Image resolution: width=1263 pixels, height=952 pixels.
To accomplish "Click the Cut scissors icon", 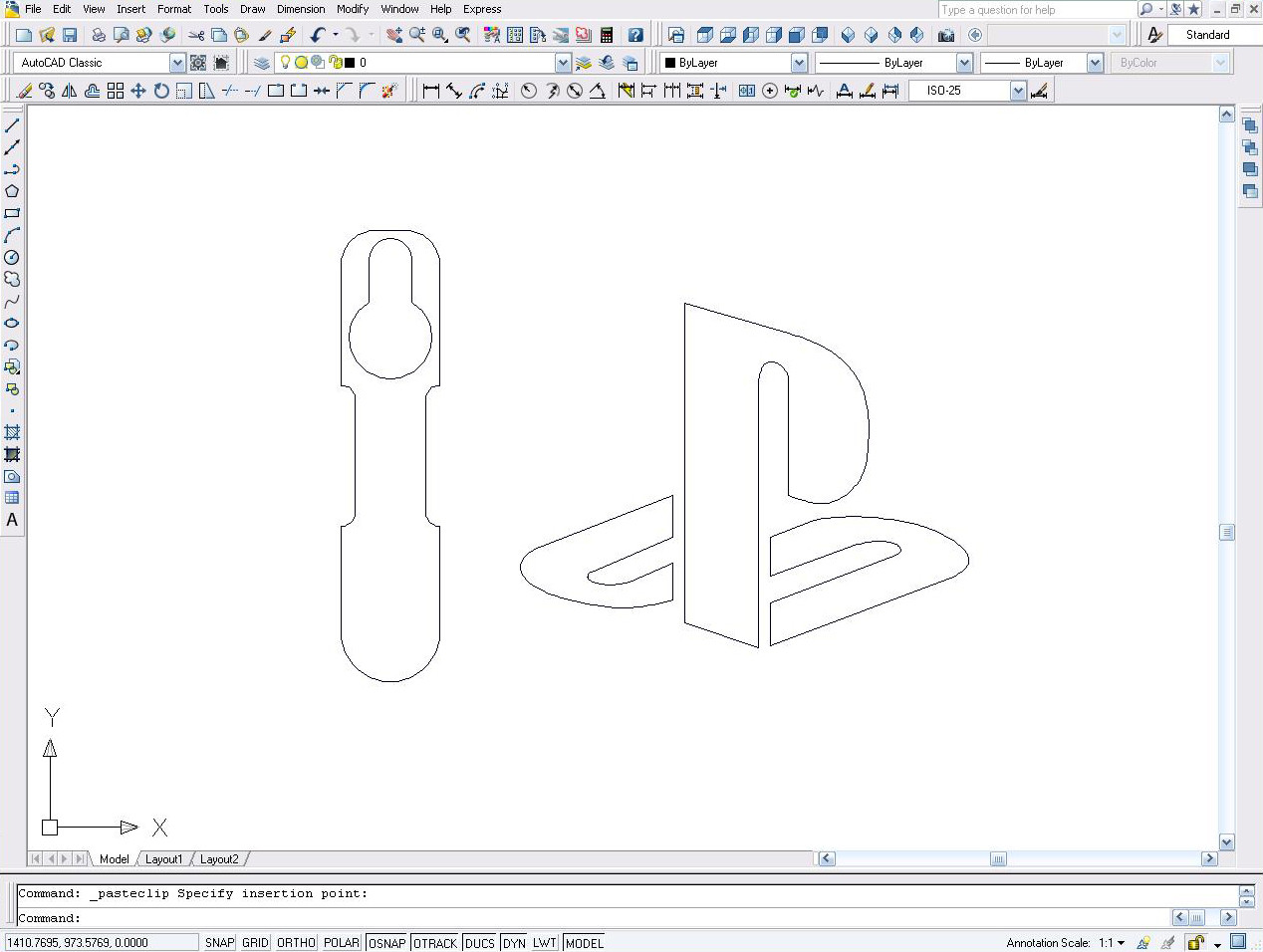I will tap(196, 35).
